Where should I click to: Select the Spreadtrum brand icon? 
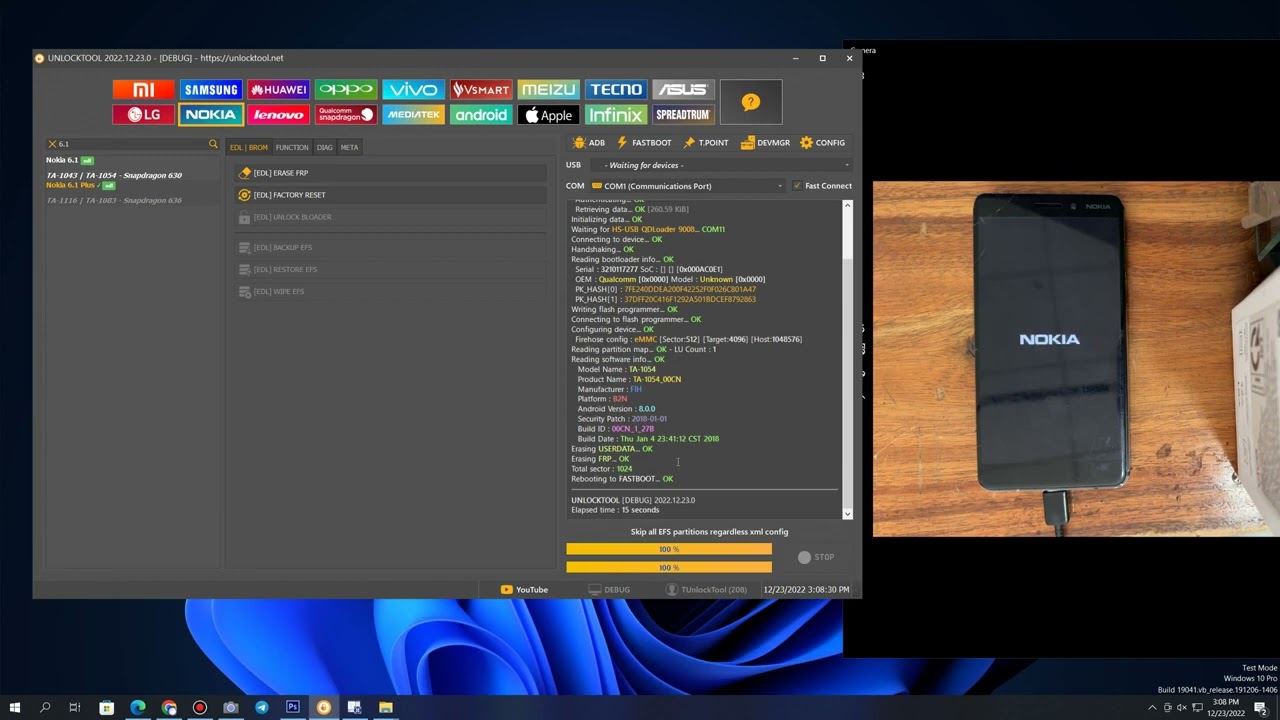[684, 115]
